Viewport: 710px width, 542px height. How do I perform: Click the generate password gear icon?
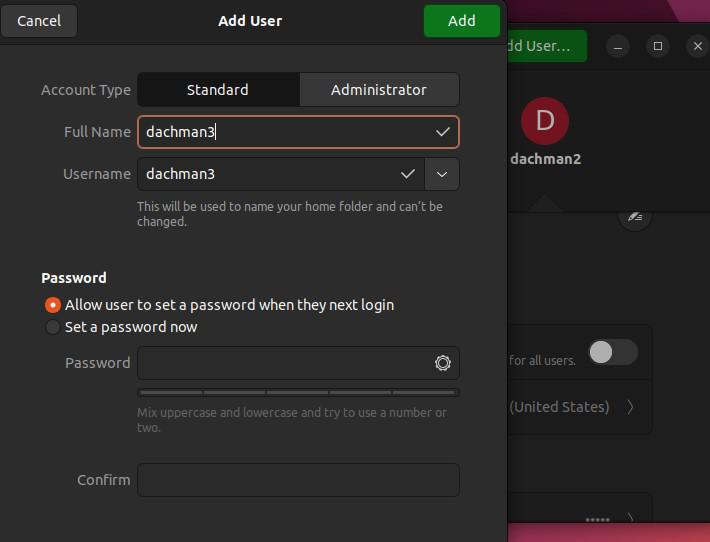(x=443, y=363)
